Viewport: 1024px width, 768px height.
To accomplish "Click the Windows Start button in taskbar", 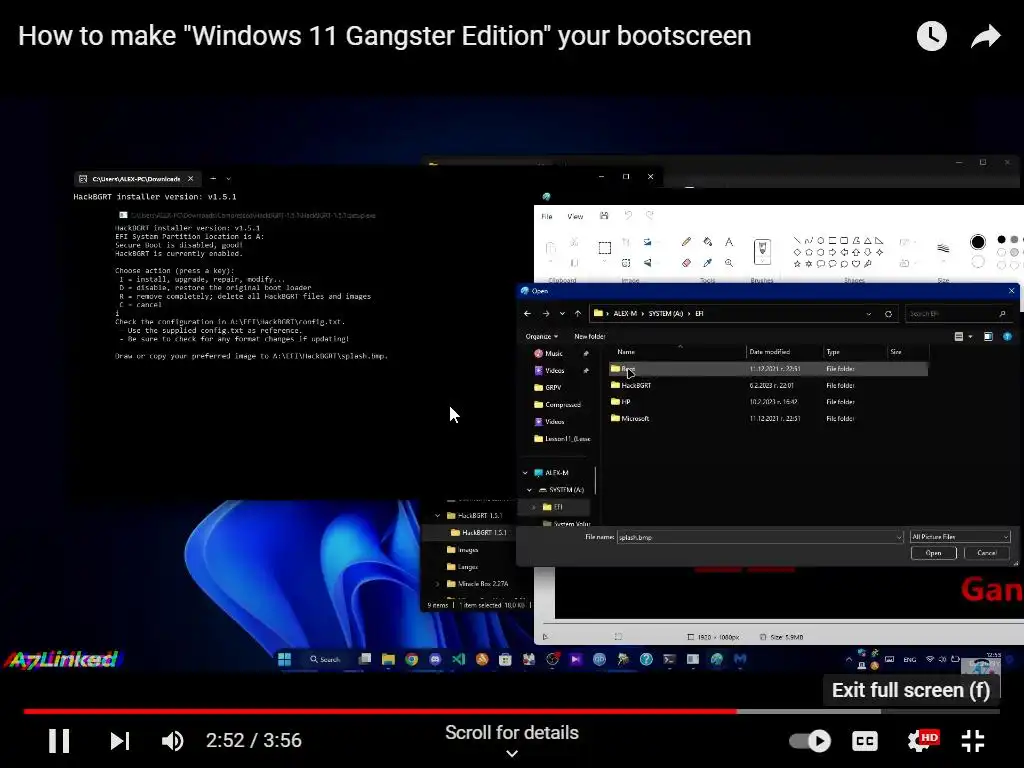I will pos(285,660).
